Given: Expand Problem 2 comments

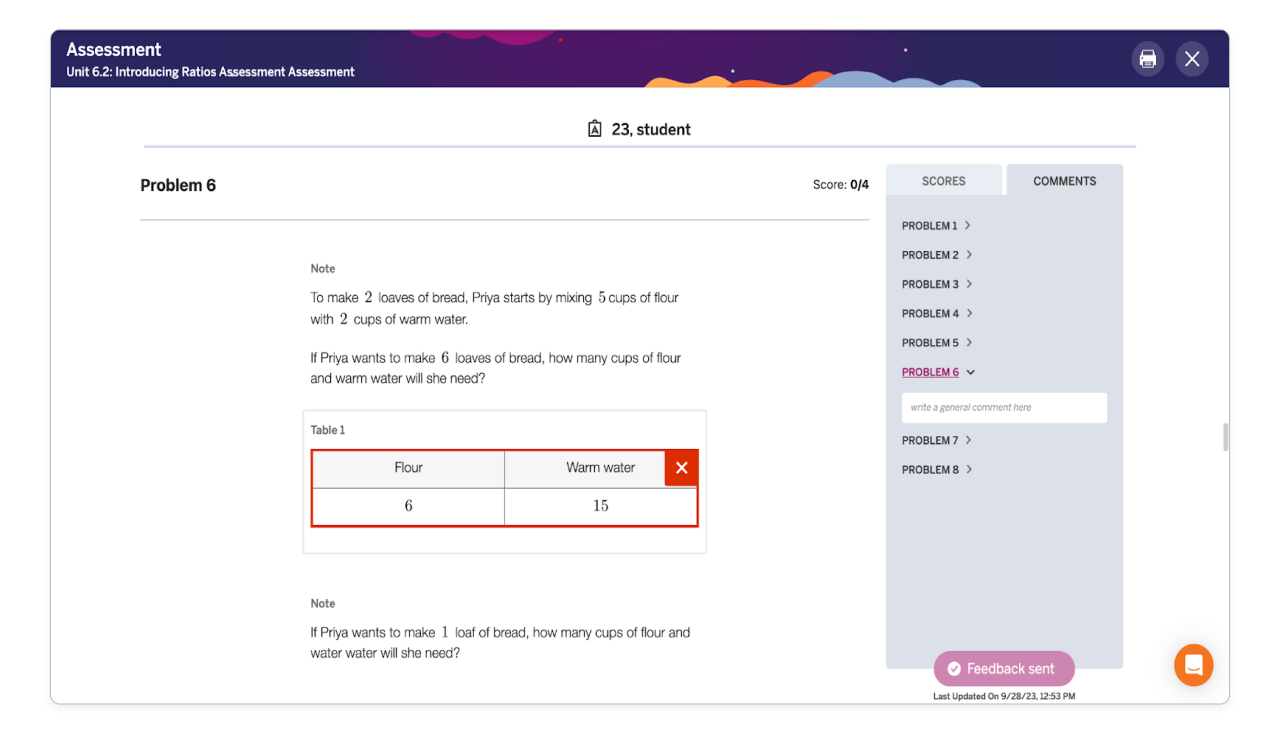Looking at the screenshot, I should pyautogui.click(x=936, y=255).
